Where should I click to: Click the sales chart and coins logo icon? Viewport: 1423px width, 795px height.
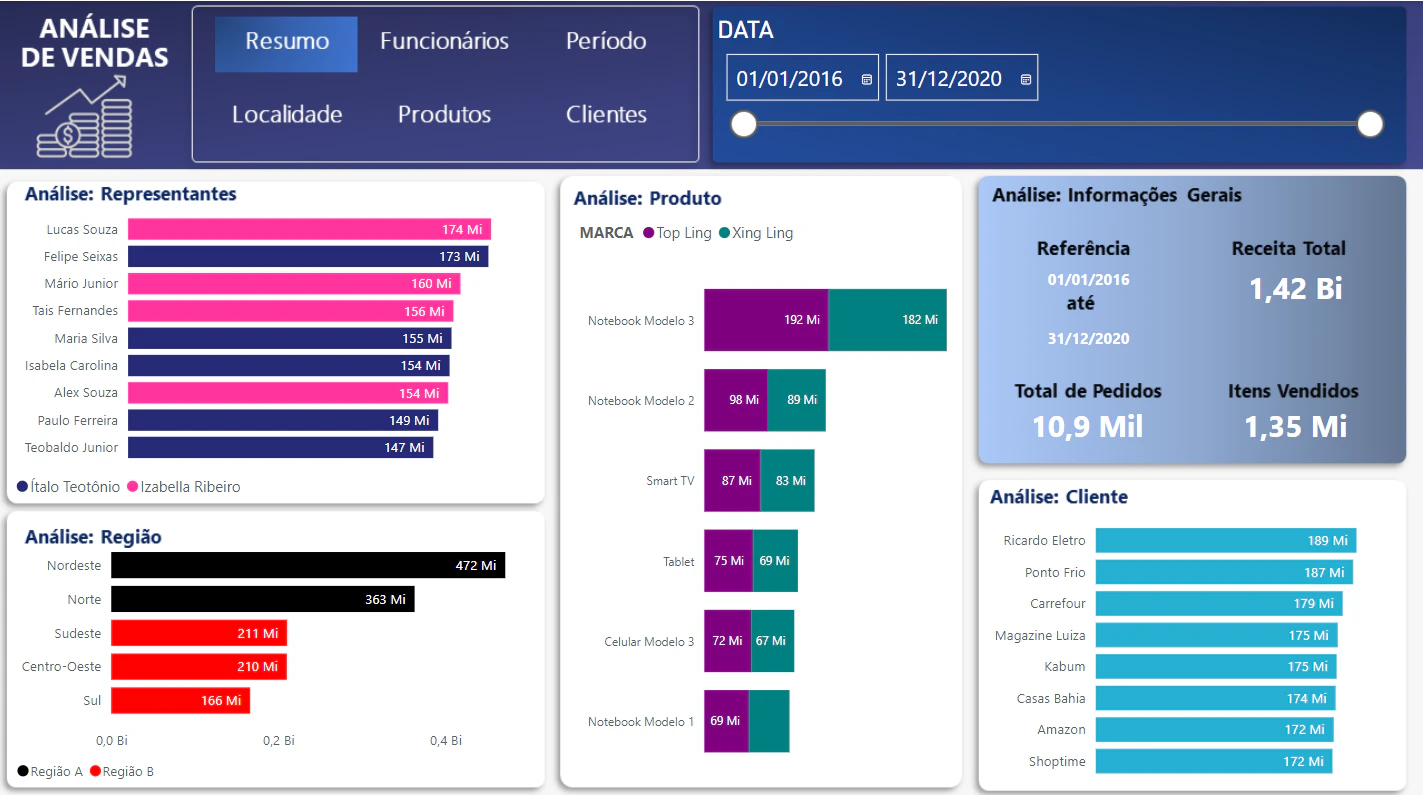click(86, 116)
